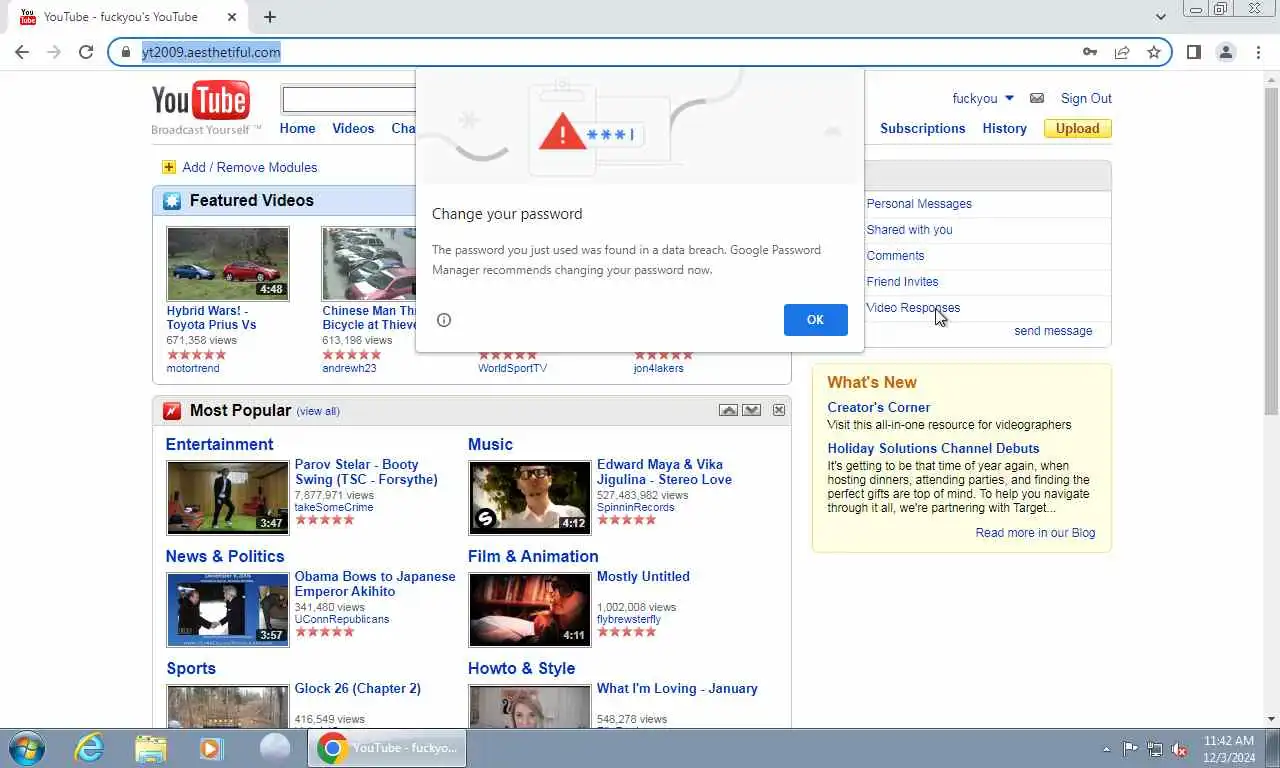The width and height of the screenshot is (1280, 768).
Task: Open File Explorer folder in taskbar
Action: point(151,748)
